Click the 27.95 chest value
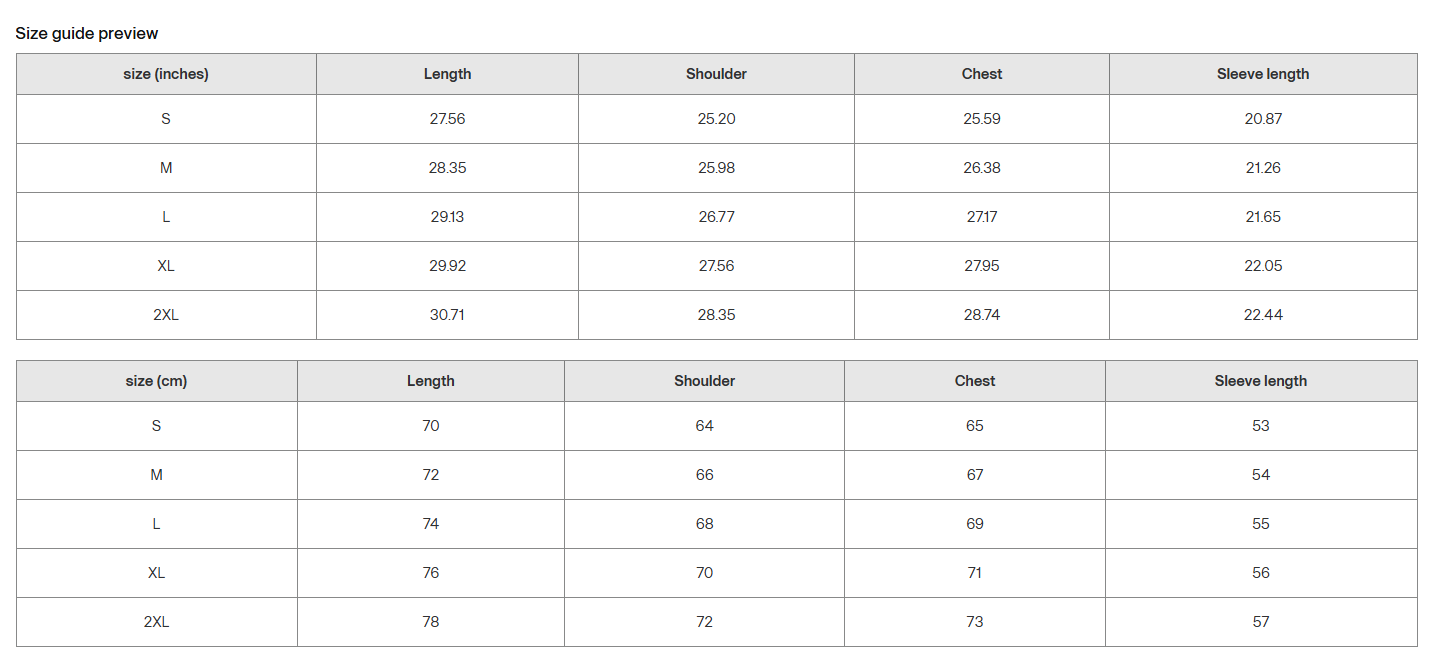 (981, 266)
